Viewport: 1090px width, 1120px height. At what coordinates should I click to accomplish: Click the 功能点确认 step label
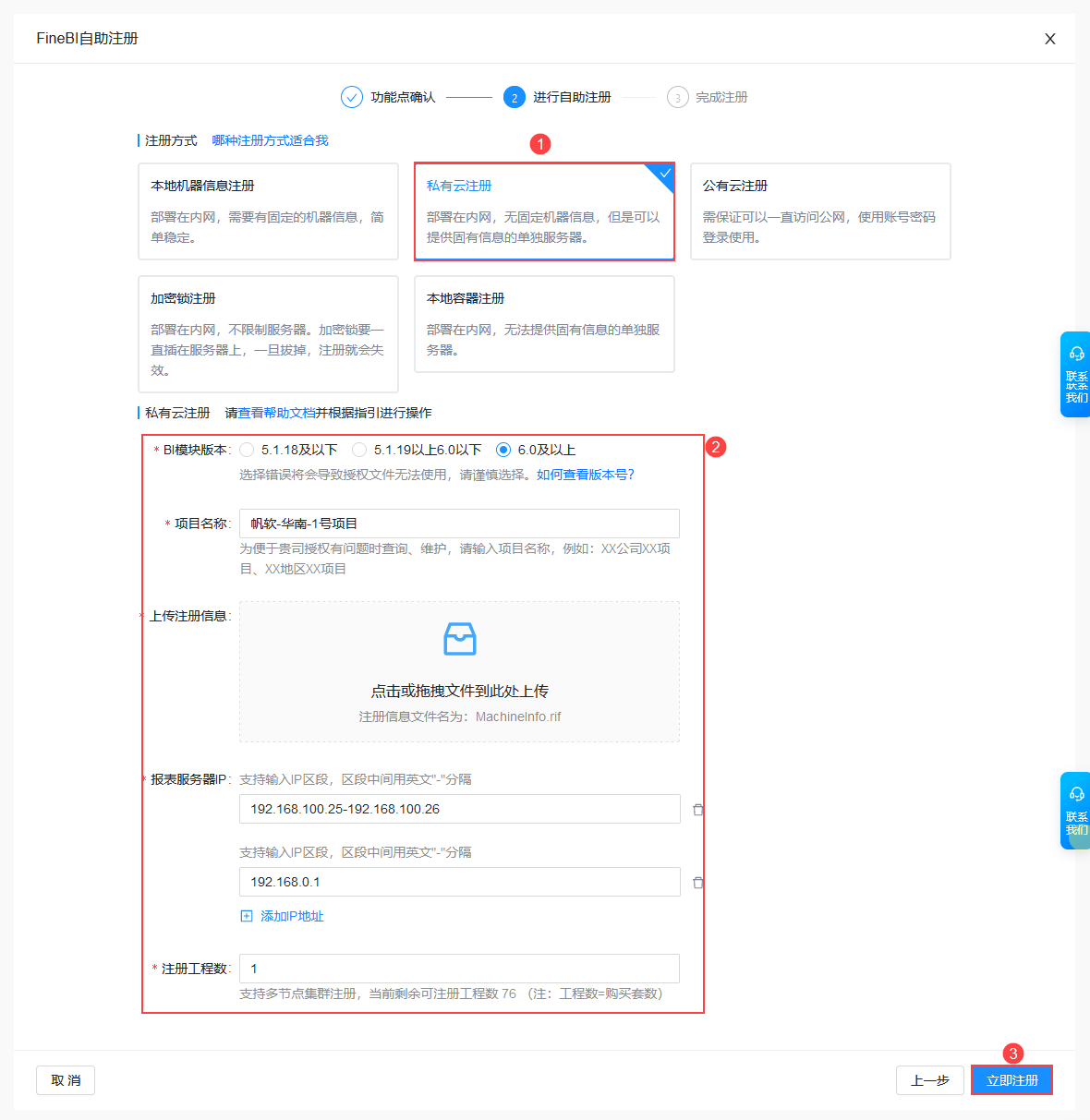pos(403,97)
